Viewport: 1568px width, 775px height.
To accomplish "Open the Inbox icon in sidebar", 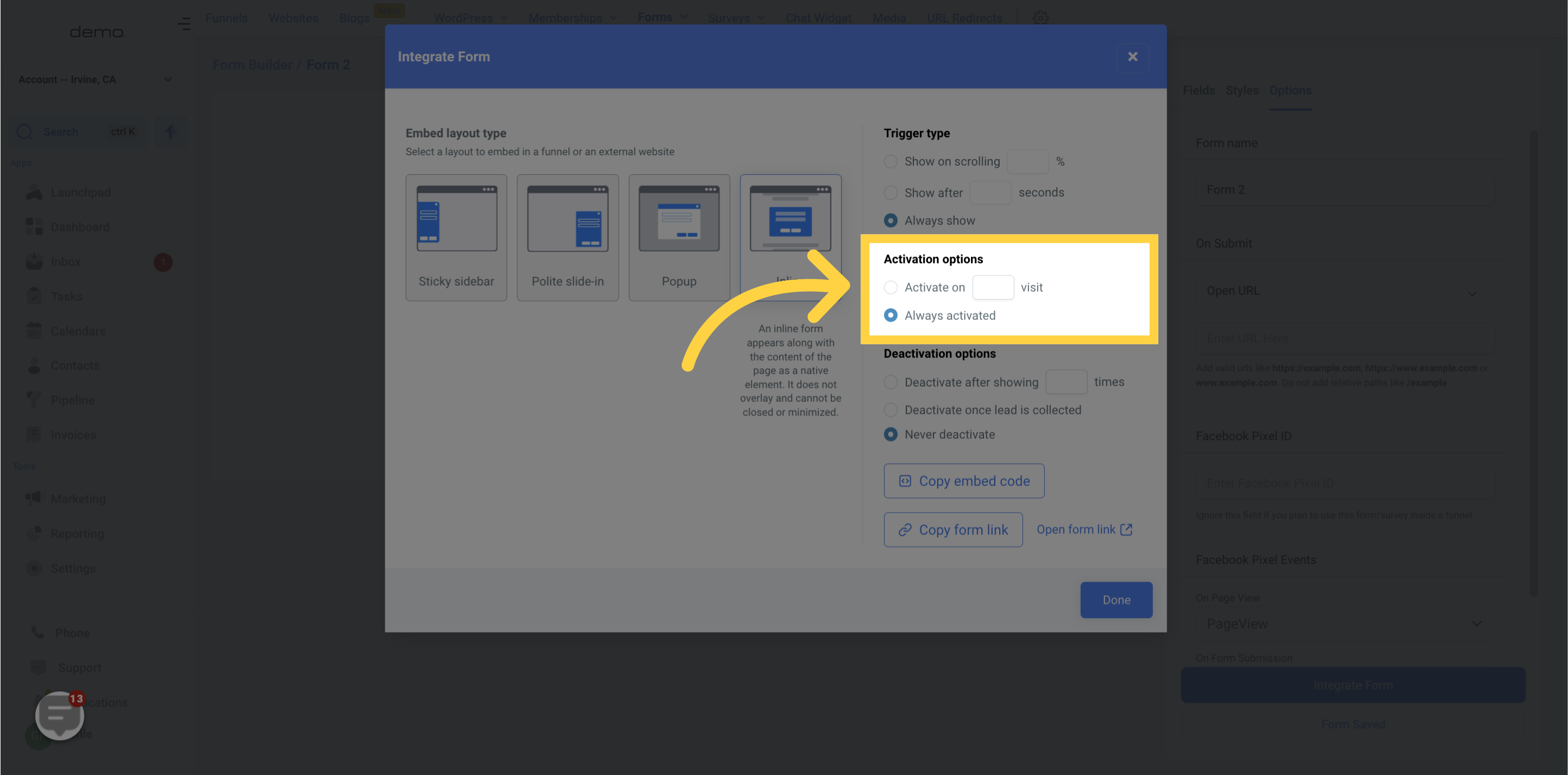I will 35,261.
